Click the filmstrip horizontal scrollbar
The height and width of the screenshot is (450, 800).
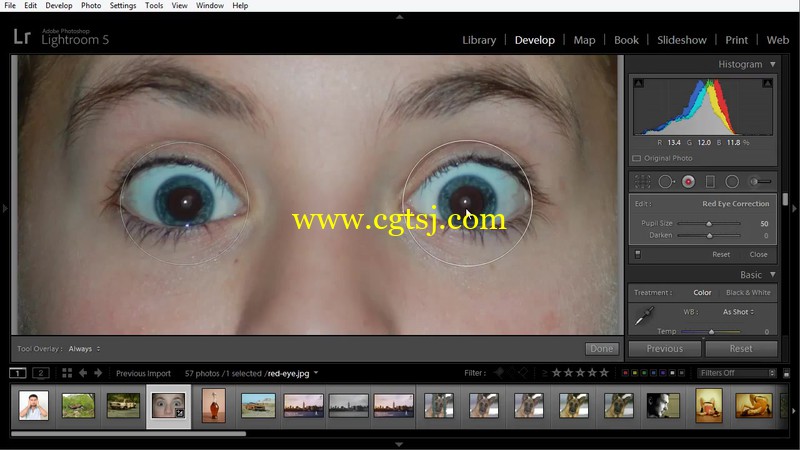point(128,434)
